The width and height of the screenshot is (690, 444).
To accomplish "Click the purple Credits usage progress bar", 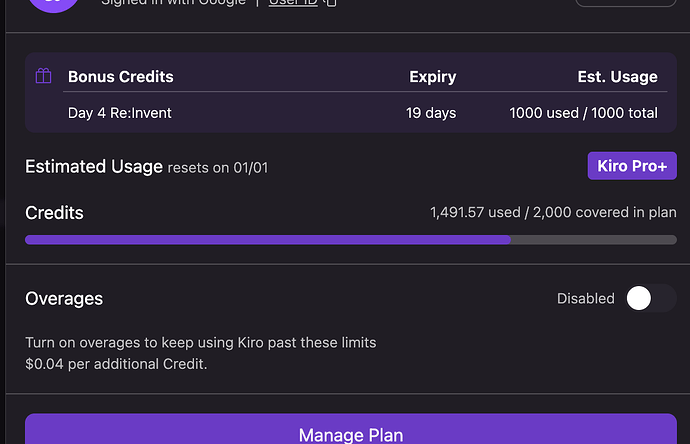I will pyautogui.click(x=351, y=240).
